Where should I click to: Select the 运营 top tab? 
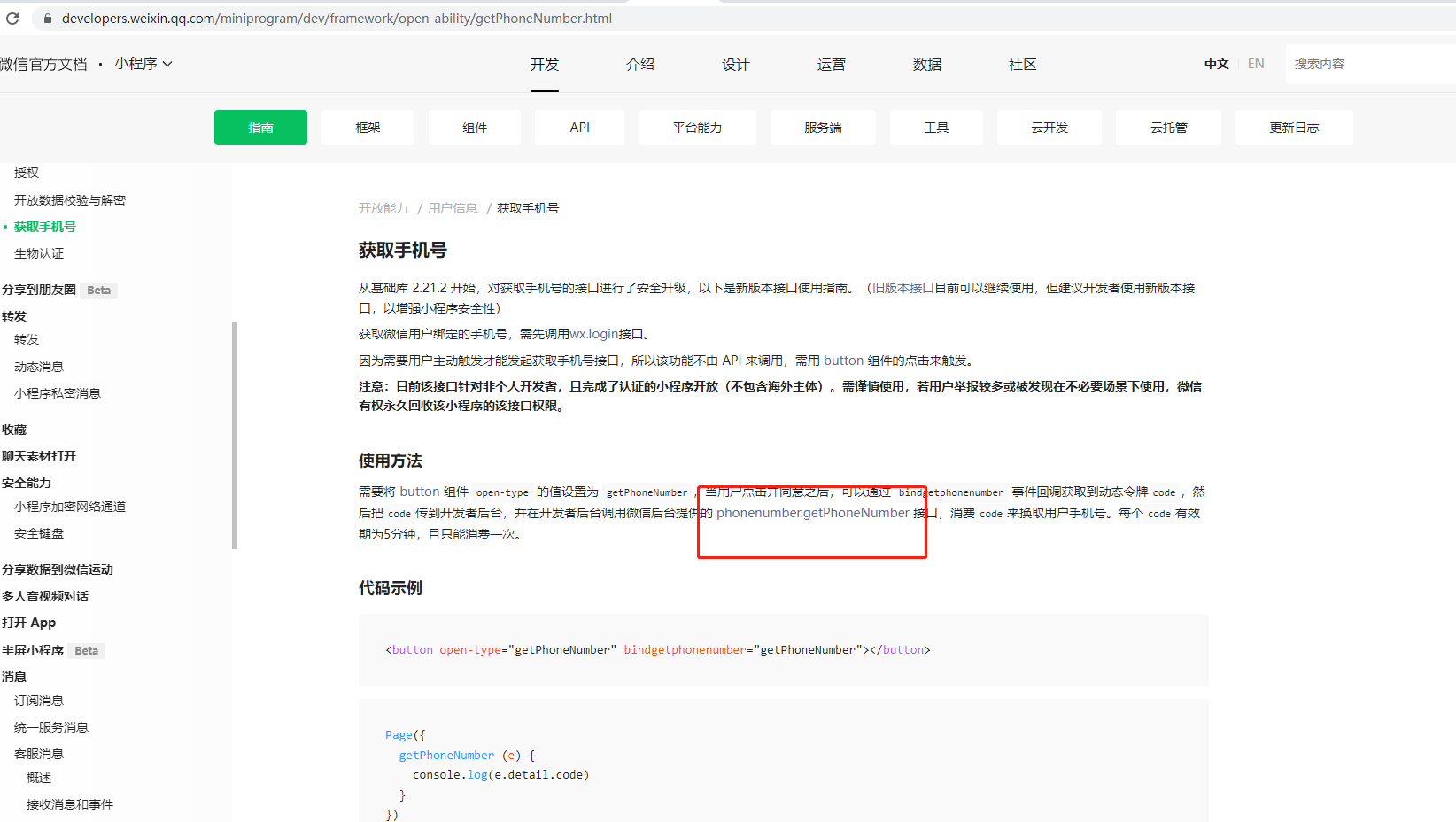click(x=832, y=65)
